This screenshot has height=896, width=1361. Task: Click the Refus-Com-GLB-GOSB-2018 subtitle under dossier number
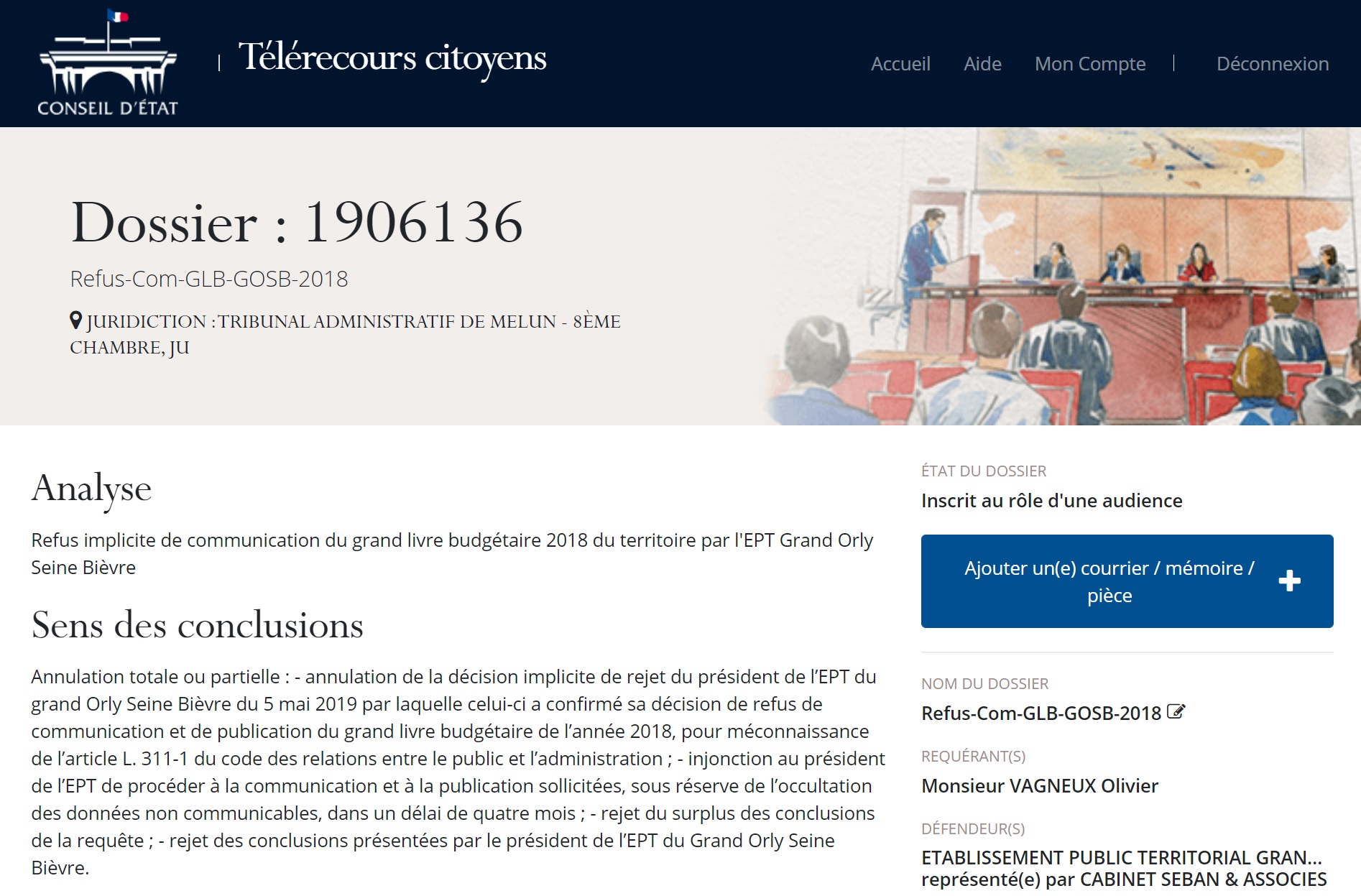coord(208,279)
